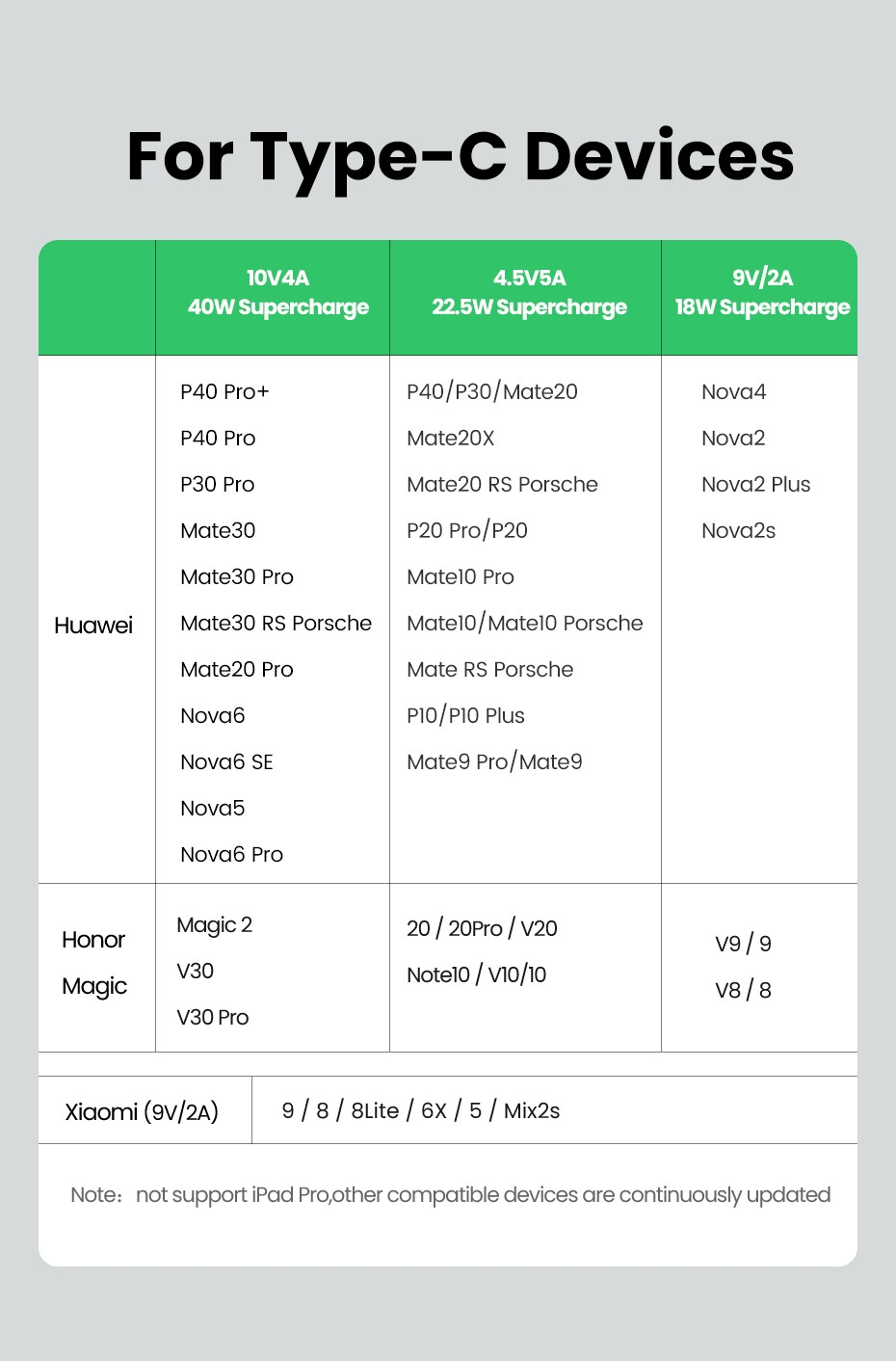
Task: Click the Honor Magic row label
Action: [94, 963]
